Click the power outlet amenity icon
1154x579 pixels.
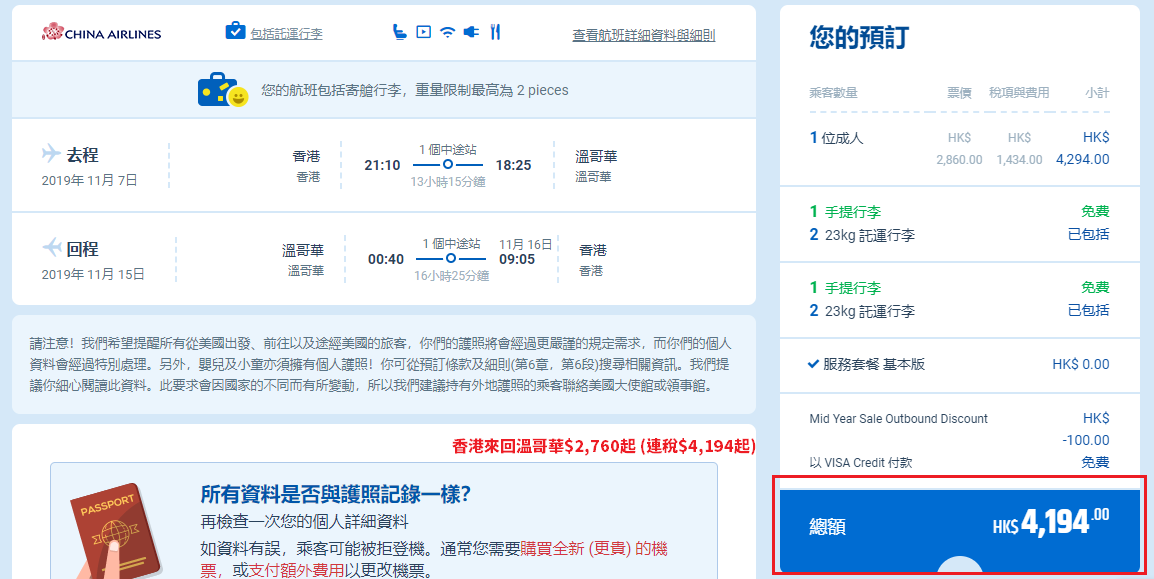pos(471,32)
